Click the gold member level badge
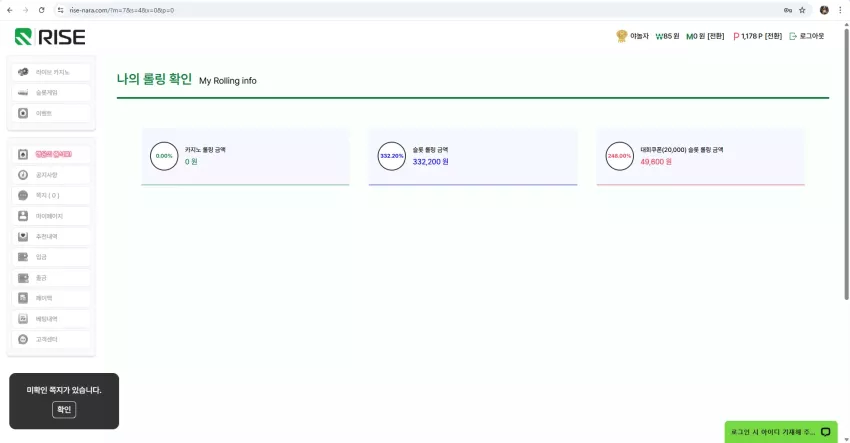This screenshot has height=443, width=850. [621, 36]
